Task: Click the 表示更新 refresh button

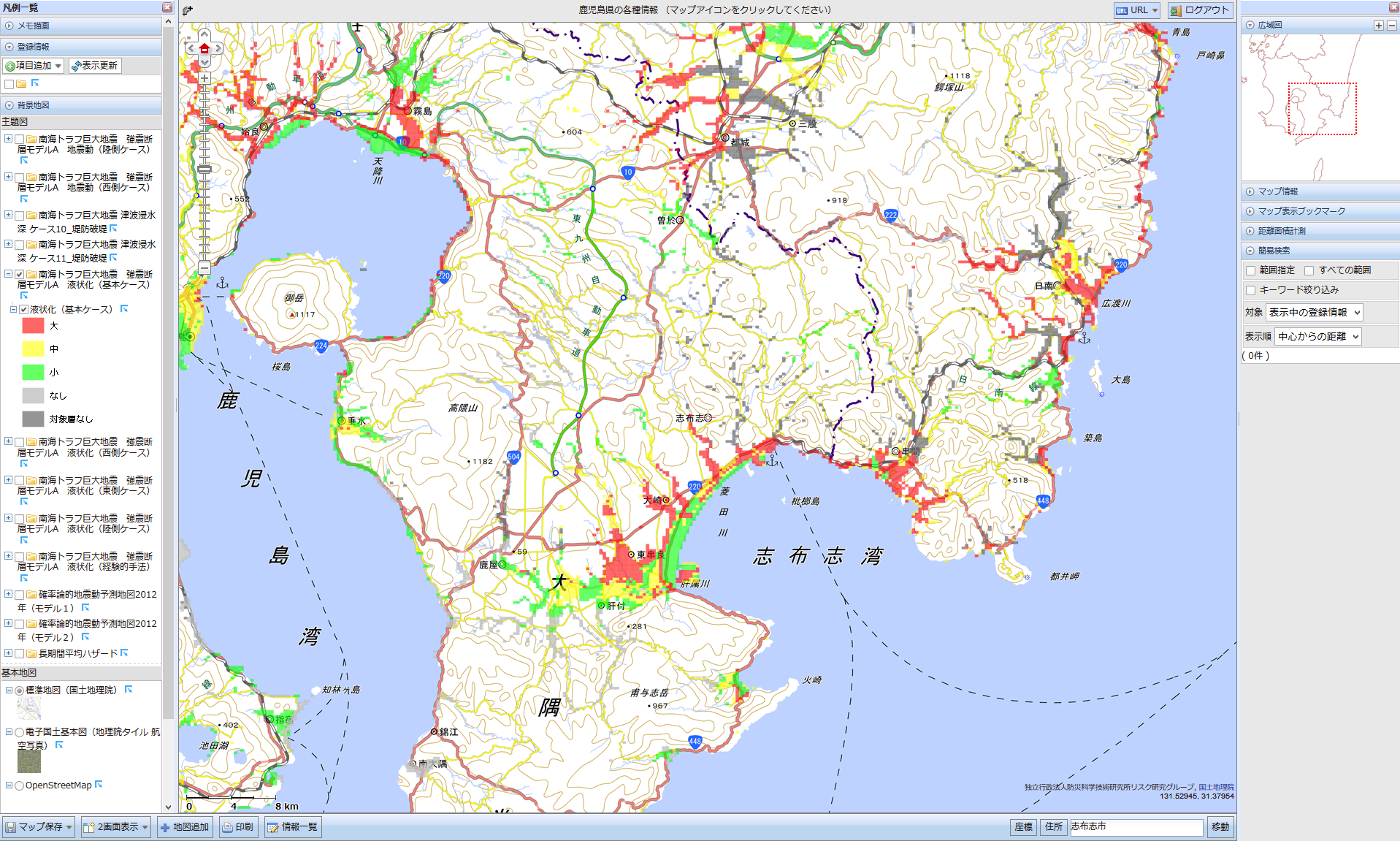Action: coord(95,66)
